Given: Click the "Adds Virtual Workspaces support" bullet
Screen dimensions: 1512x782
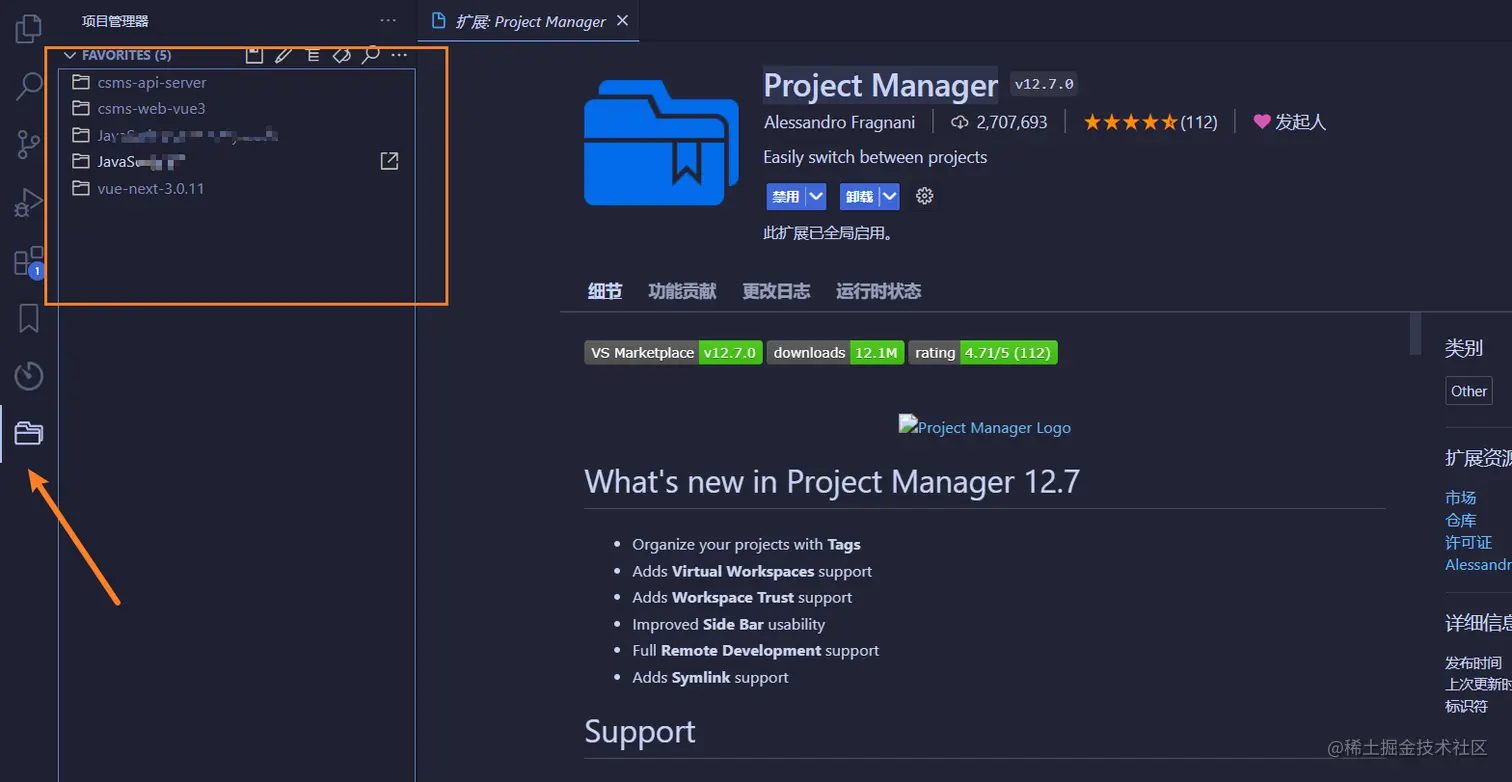Looking at the screenshot, I should click(752, 571).
